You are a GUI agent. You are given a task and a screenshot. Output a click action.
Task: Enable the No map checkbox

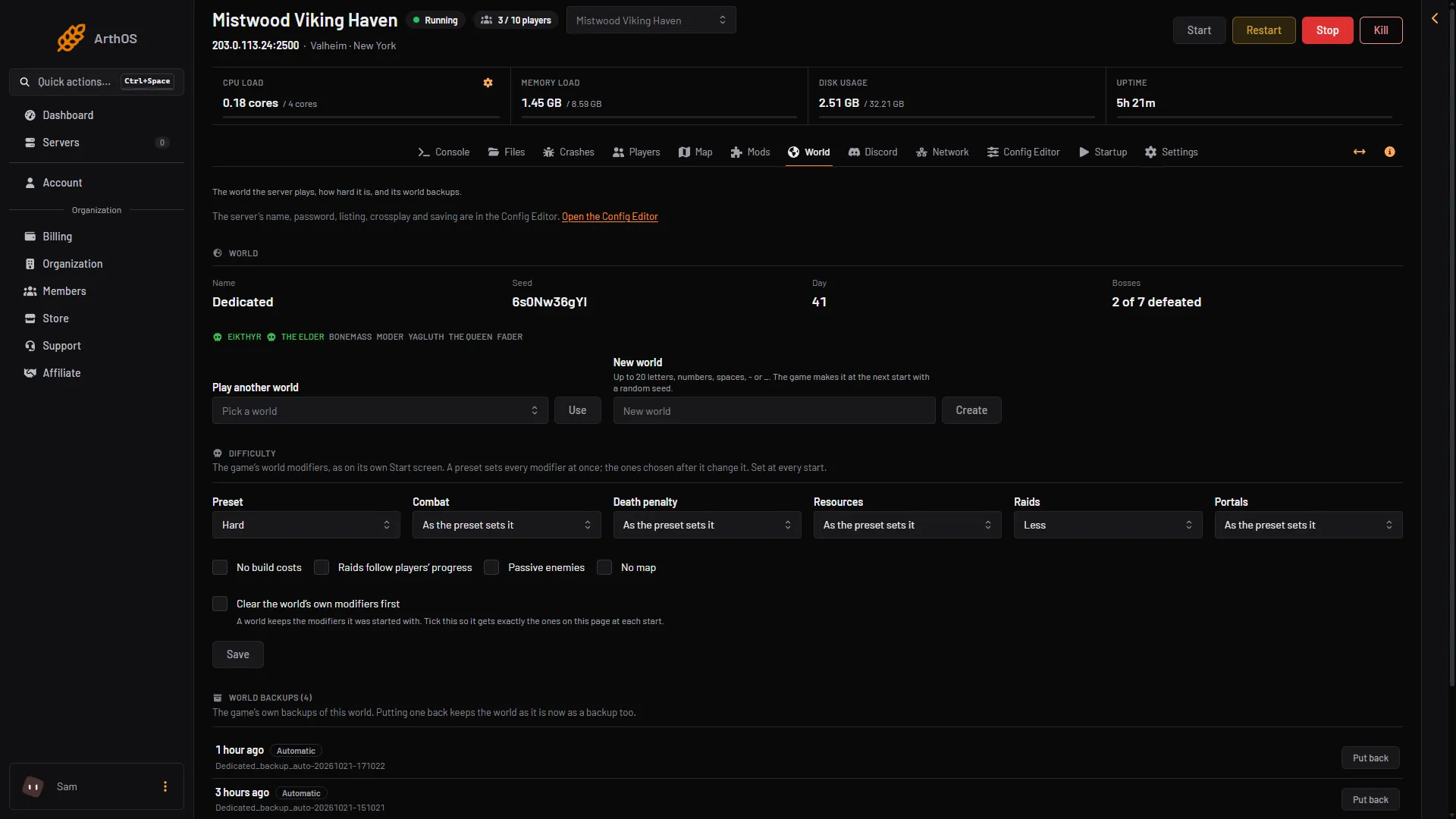[x=604, y=567]
